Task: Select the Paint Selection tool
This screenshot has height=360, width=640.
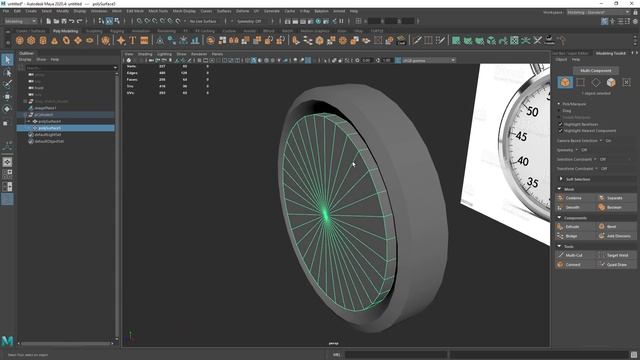Action: [7, 84]
